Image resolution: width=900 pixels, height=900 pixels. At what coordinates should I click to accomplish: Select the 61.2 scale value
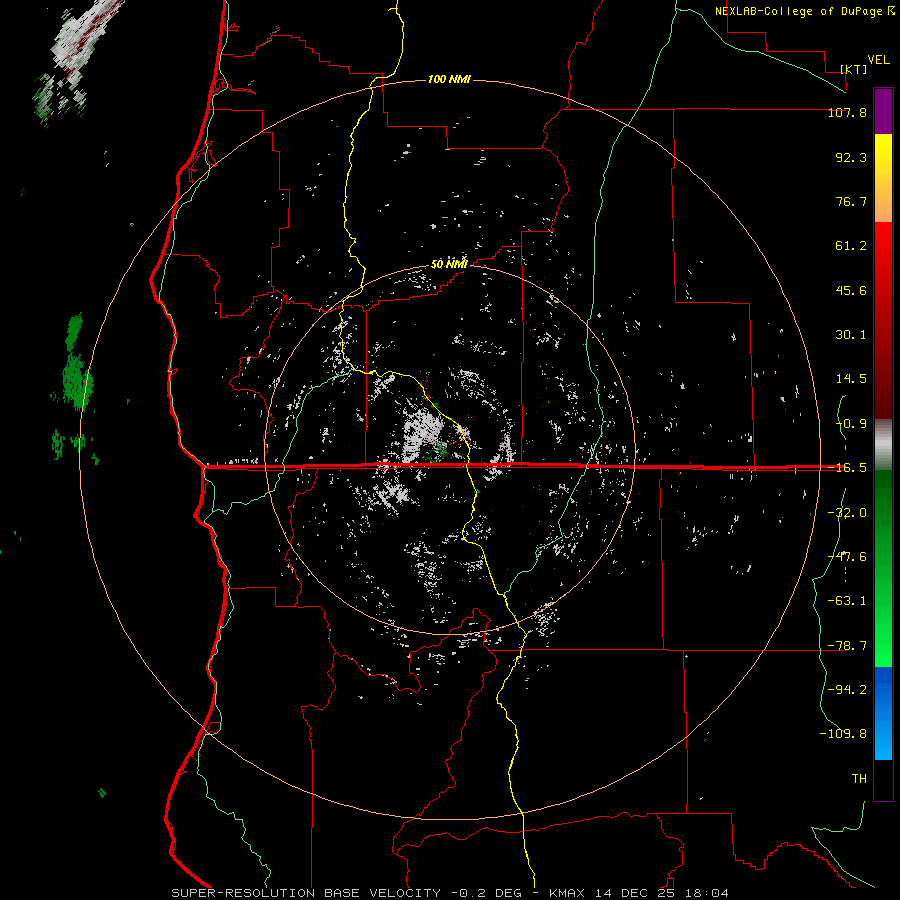tap(851, 246)
